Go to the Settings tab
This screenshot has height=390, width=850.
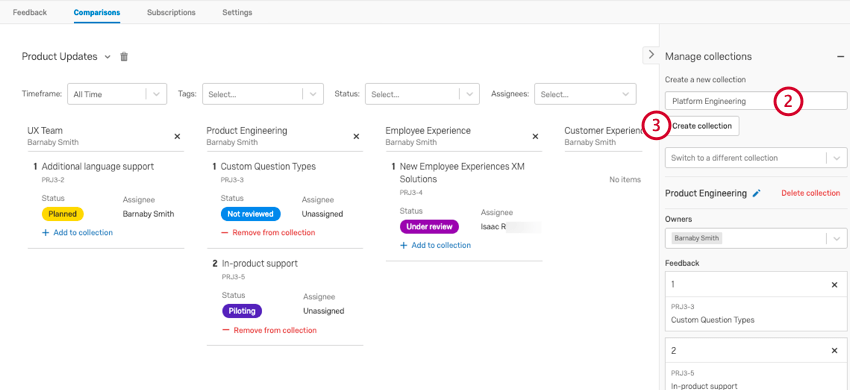click(x=237, y=12)
